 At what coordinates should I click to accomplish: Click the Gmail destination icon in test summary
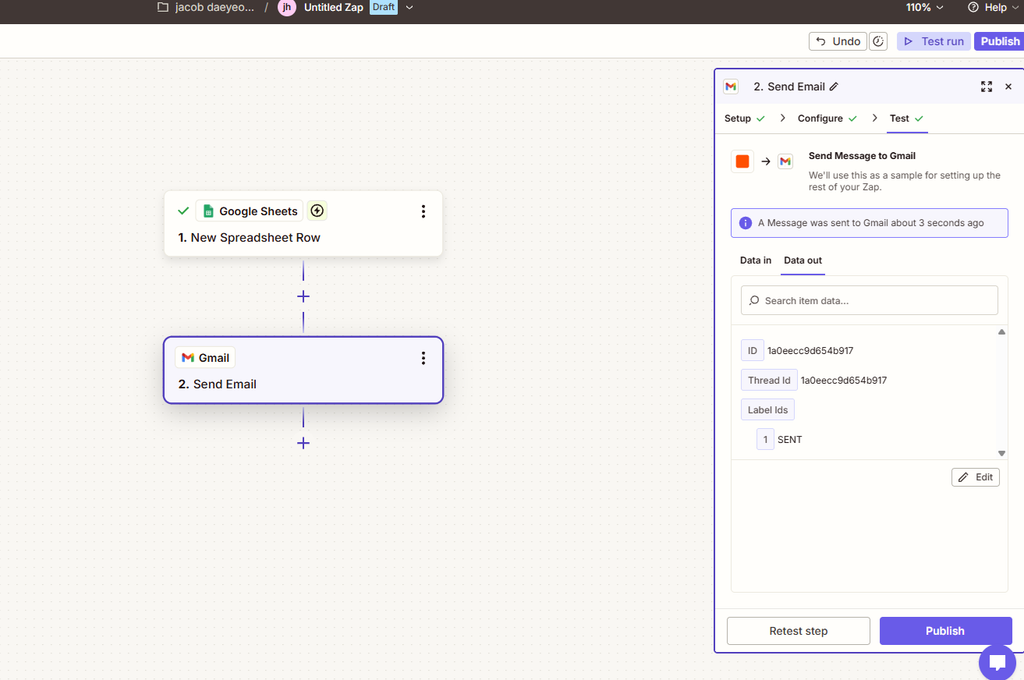coord(785,161)
